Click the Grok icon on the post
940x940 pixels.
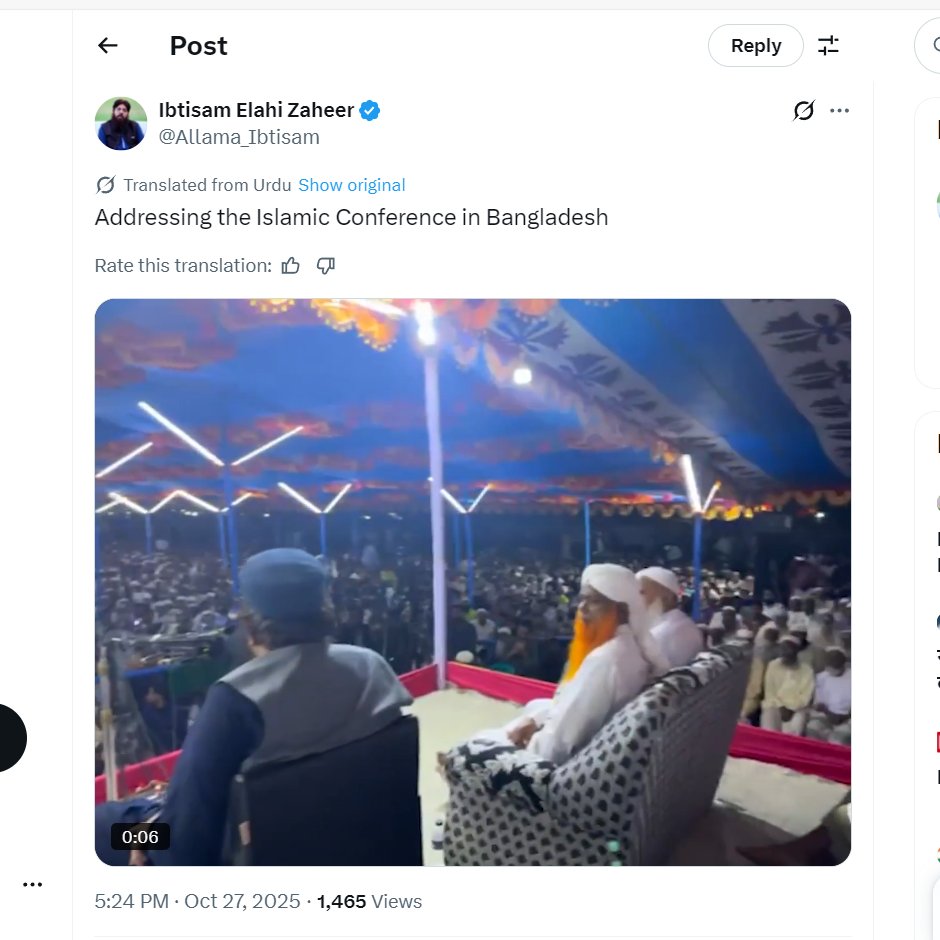(x=803, y=111)
